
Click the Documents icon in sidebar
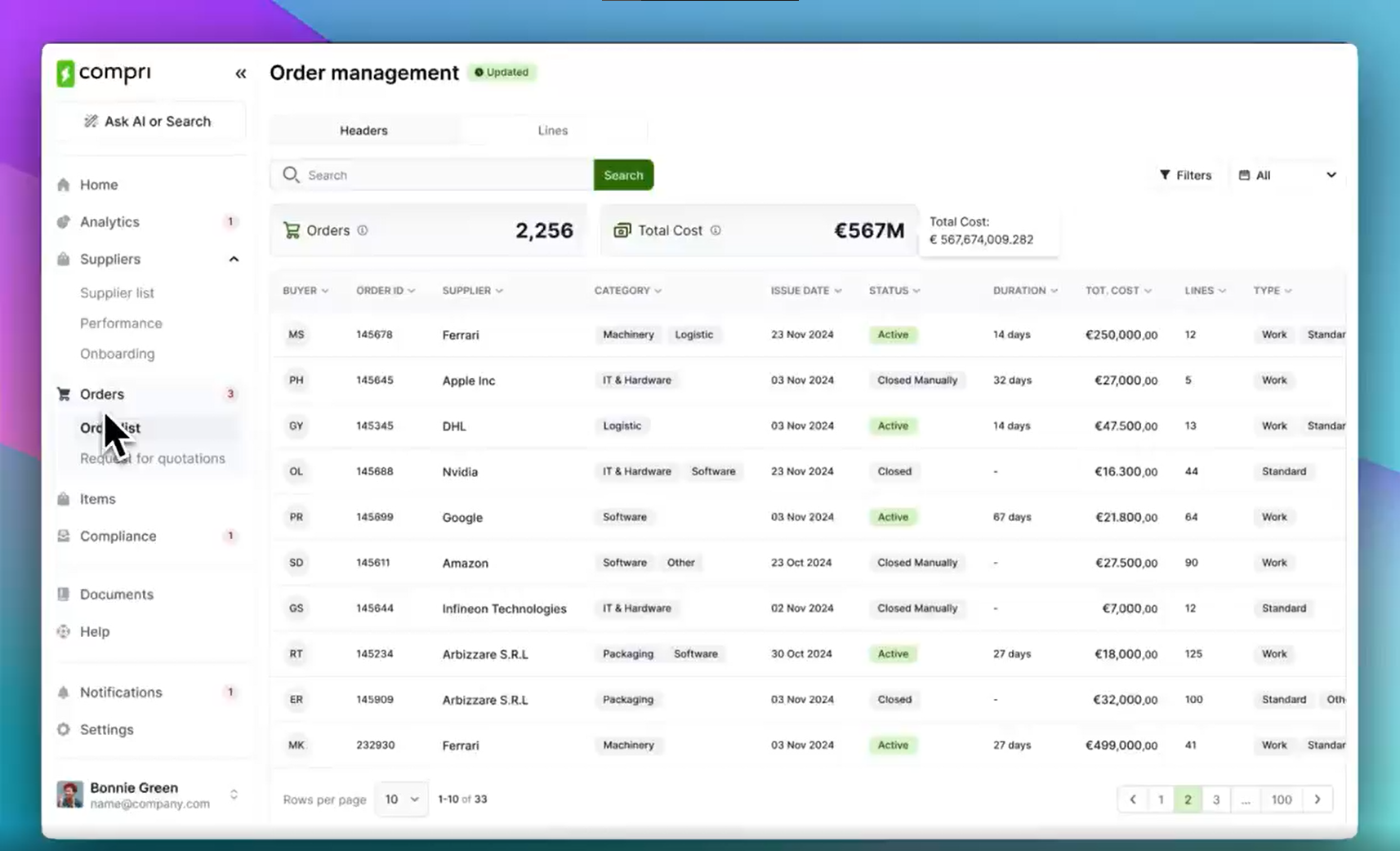tap(64, 594)
